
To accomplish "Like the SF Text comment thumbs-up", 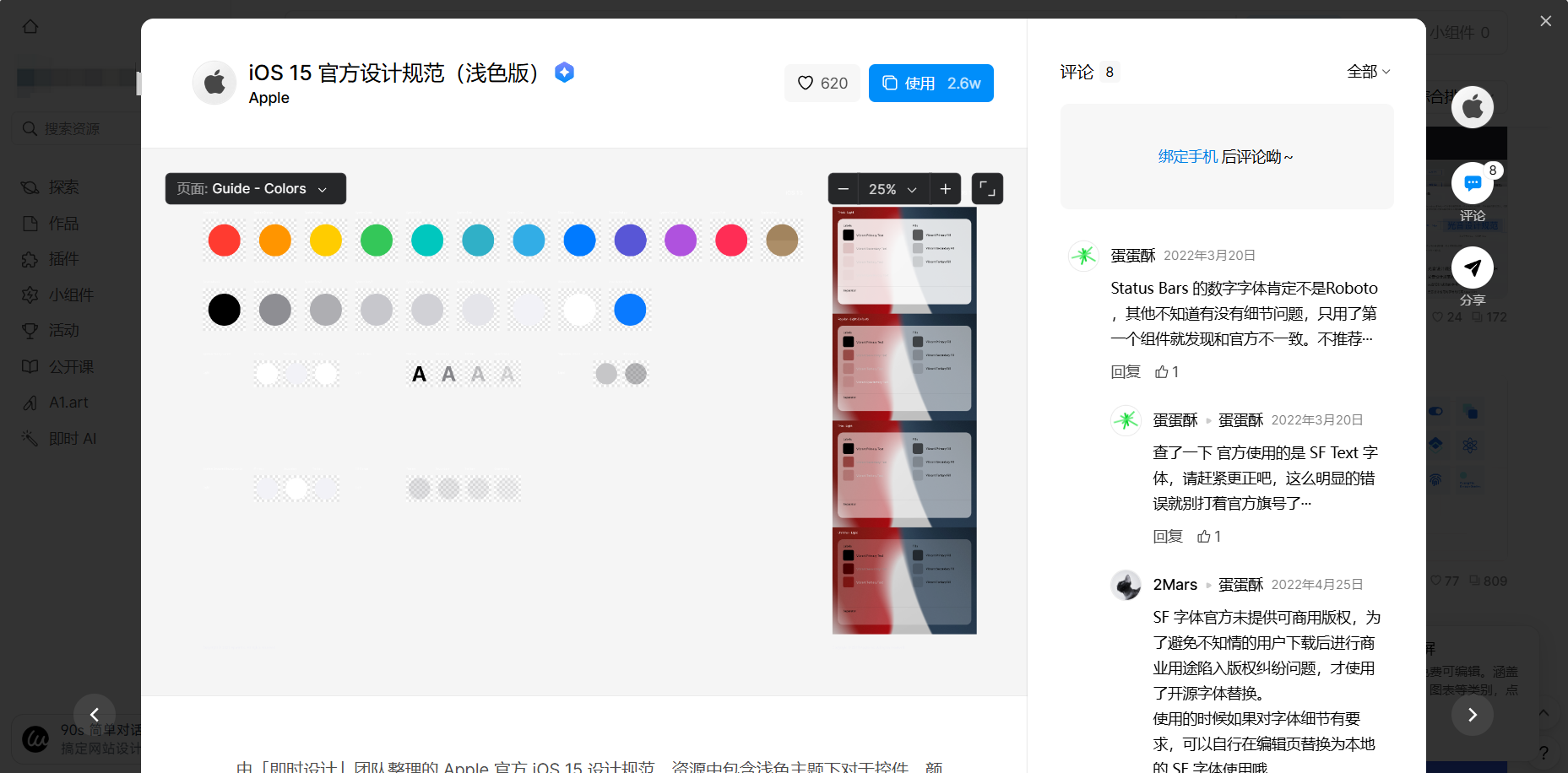I will pyautogui.click(x=1209, y=537).
